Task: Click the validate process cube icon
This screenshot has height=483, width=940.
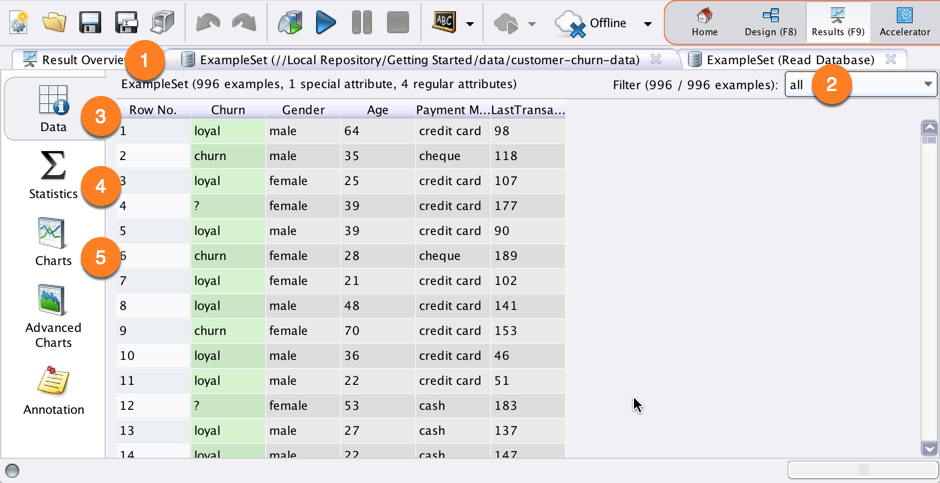Action: tap(291, 23)
